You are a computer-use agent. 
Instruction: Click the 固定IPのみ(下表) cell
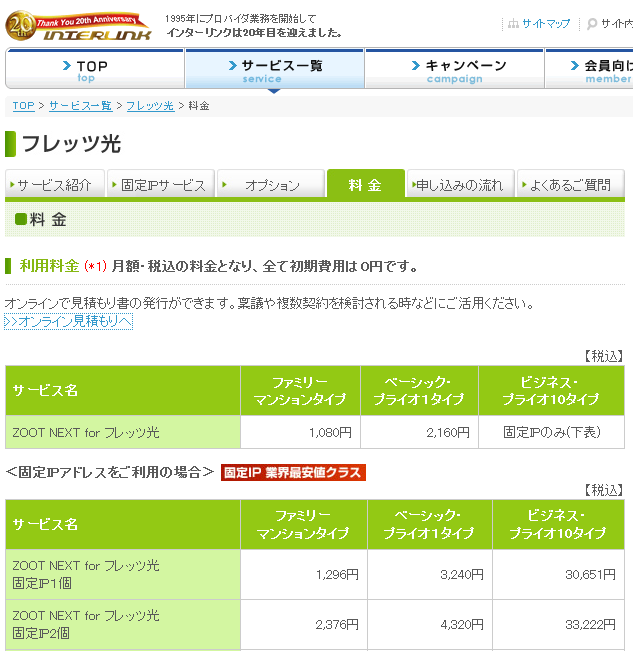[x=552, y=432]
